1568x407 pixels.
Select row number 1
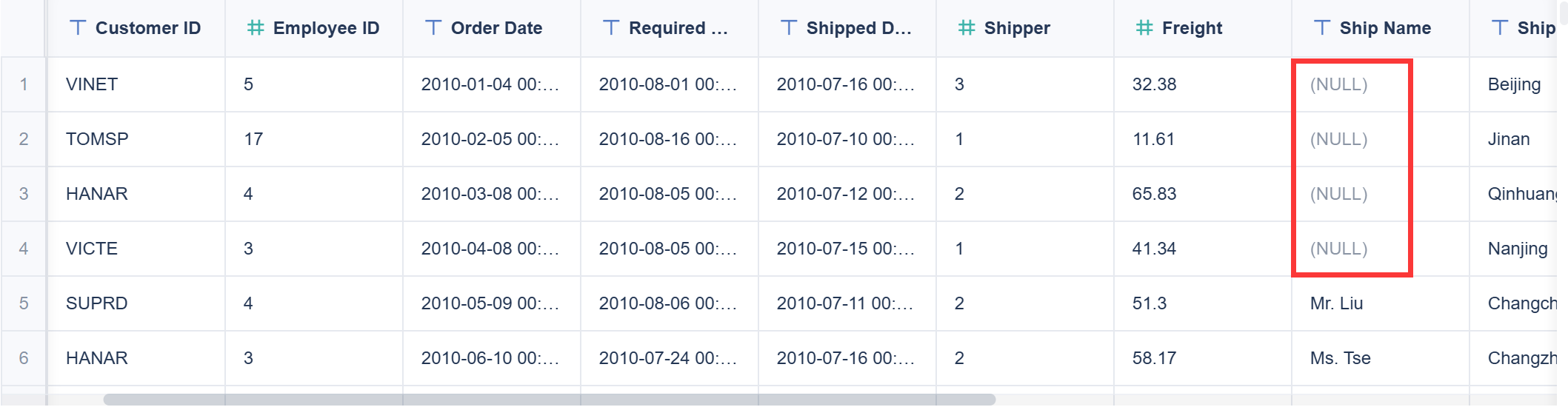tap(24, 84)
